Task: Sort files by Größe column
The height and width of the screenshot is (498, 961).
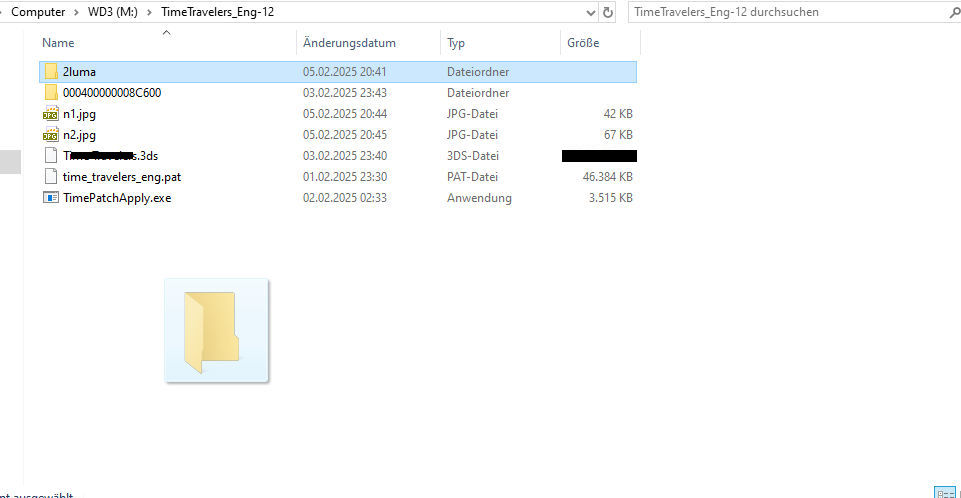Action: [x=583, y=43]
